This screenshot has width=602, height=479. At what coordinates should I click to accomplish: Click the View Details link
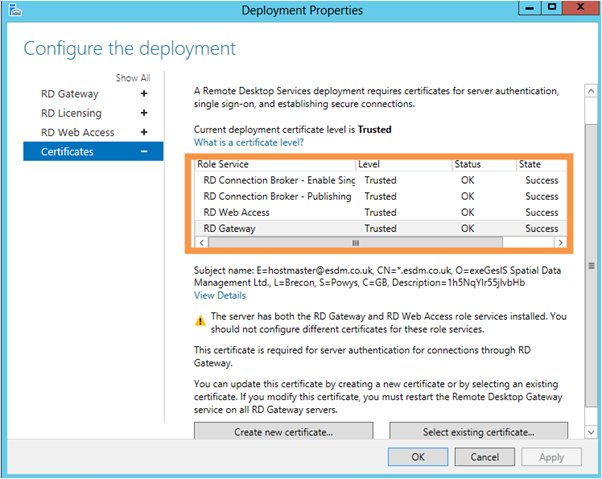pos(220,295)
